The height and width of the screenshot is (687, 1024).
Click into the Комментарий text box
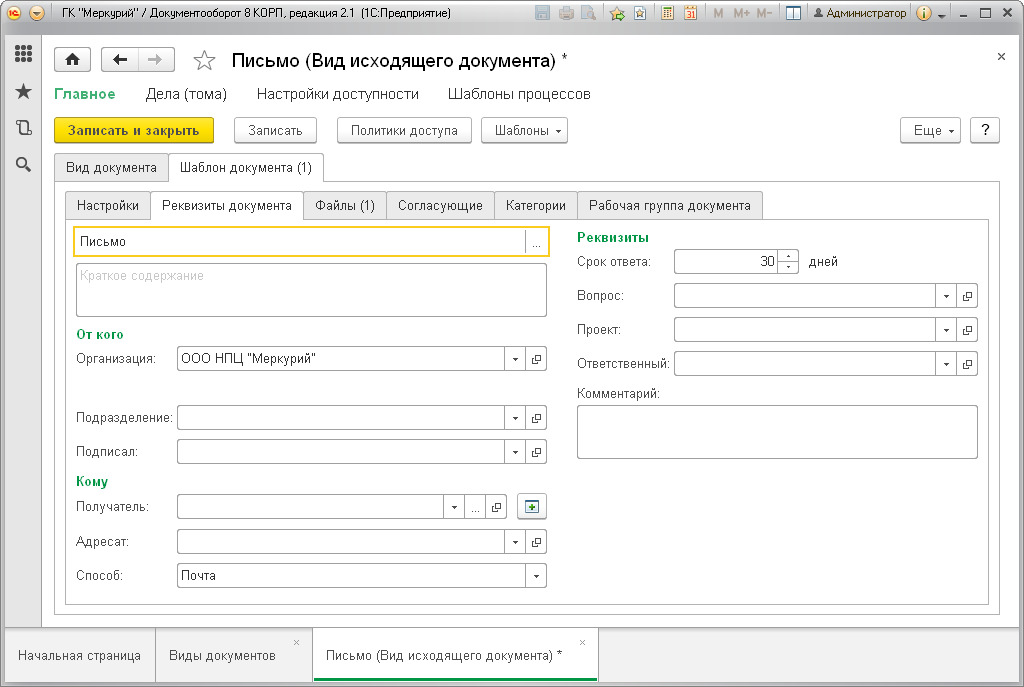coord(777,432)
